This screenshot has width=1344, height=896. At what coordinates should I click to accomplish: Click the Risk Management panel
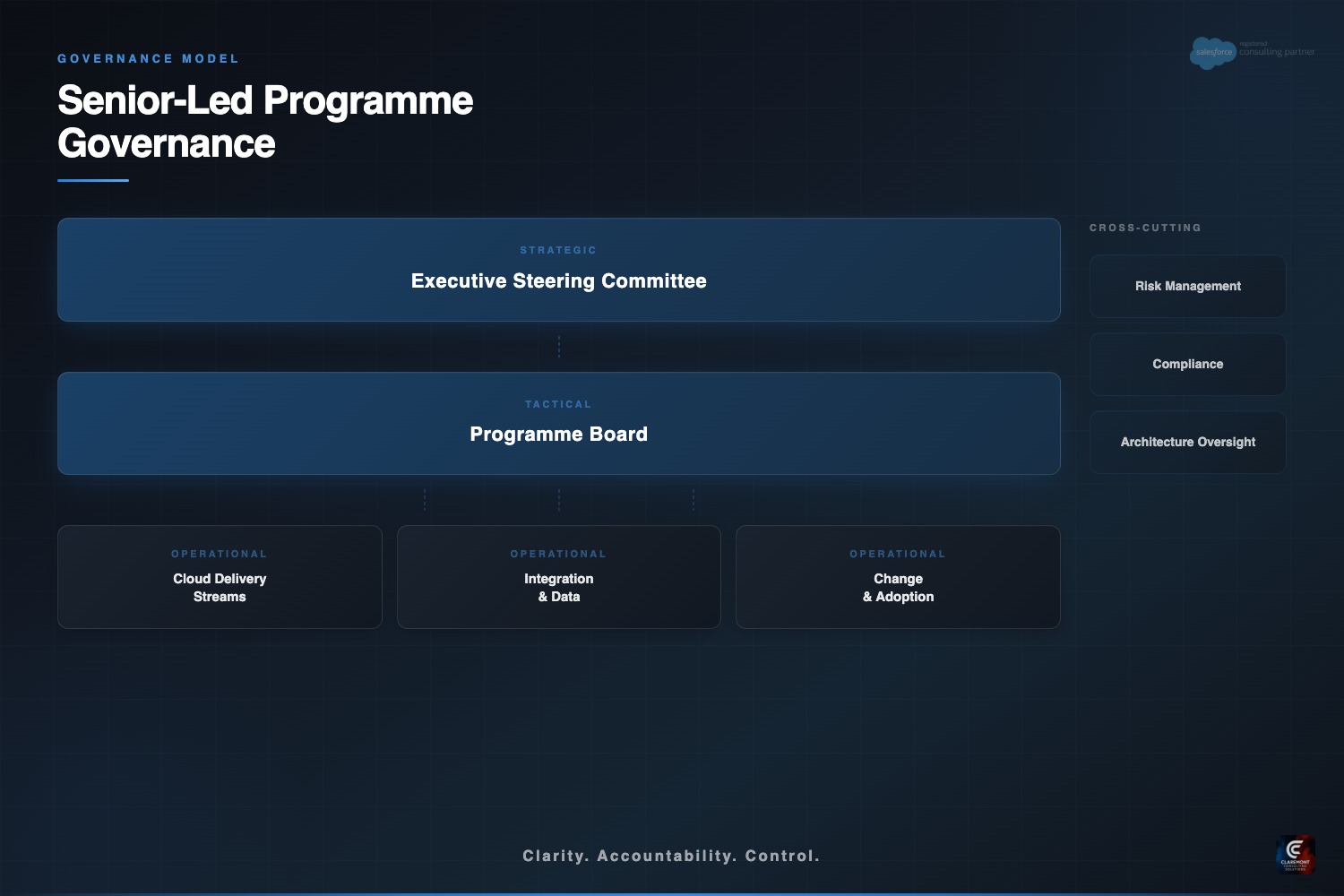coord(1187,287)
